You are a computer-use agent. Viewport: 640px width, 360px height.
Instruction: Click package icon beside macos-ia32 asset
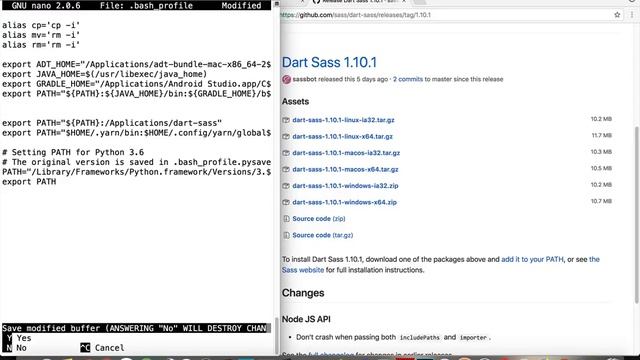286,153
